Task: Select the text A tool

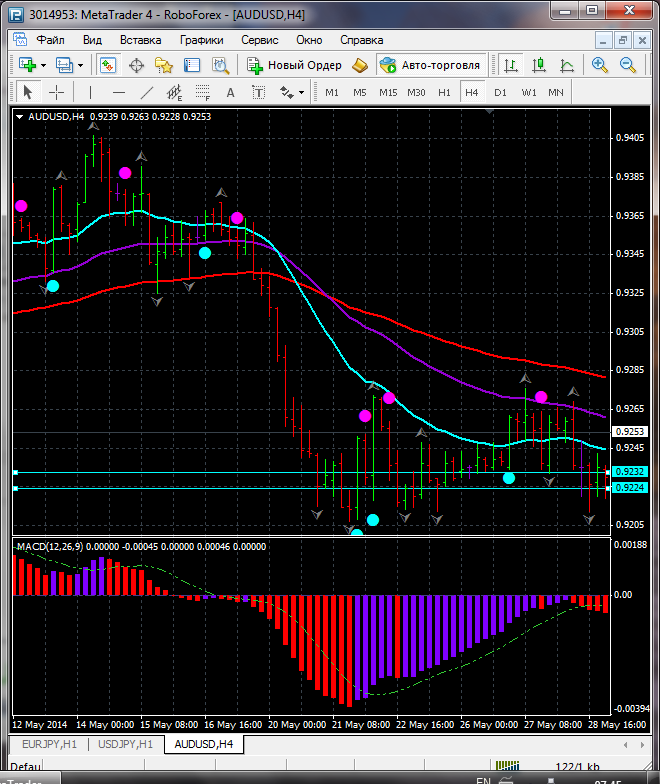Action: [230, 92]
